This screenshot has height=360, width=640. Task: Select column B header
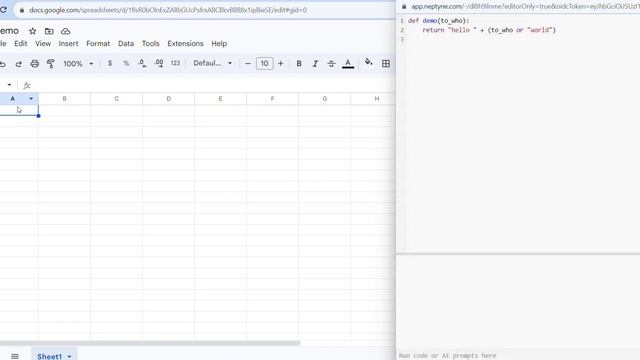click(64, 99)
